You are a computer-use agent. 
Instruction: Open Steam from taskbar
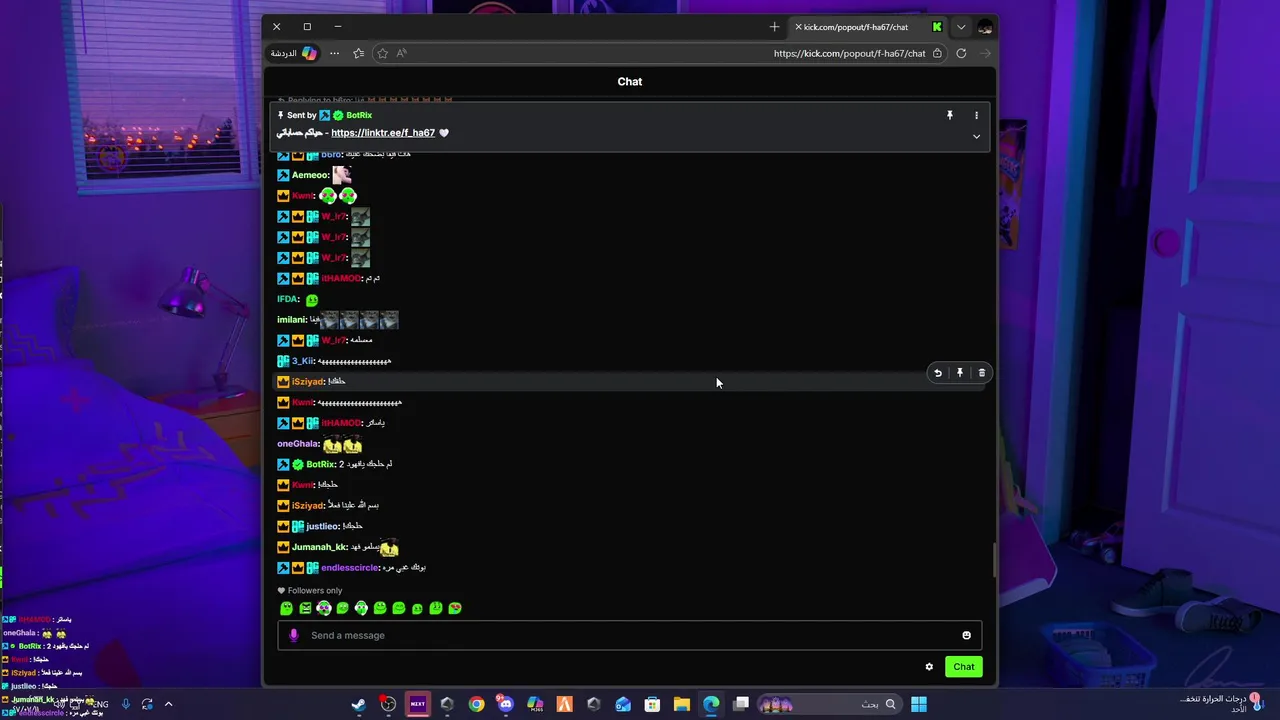point(359,704)
